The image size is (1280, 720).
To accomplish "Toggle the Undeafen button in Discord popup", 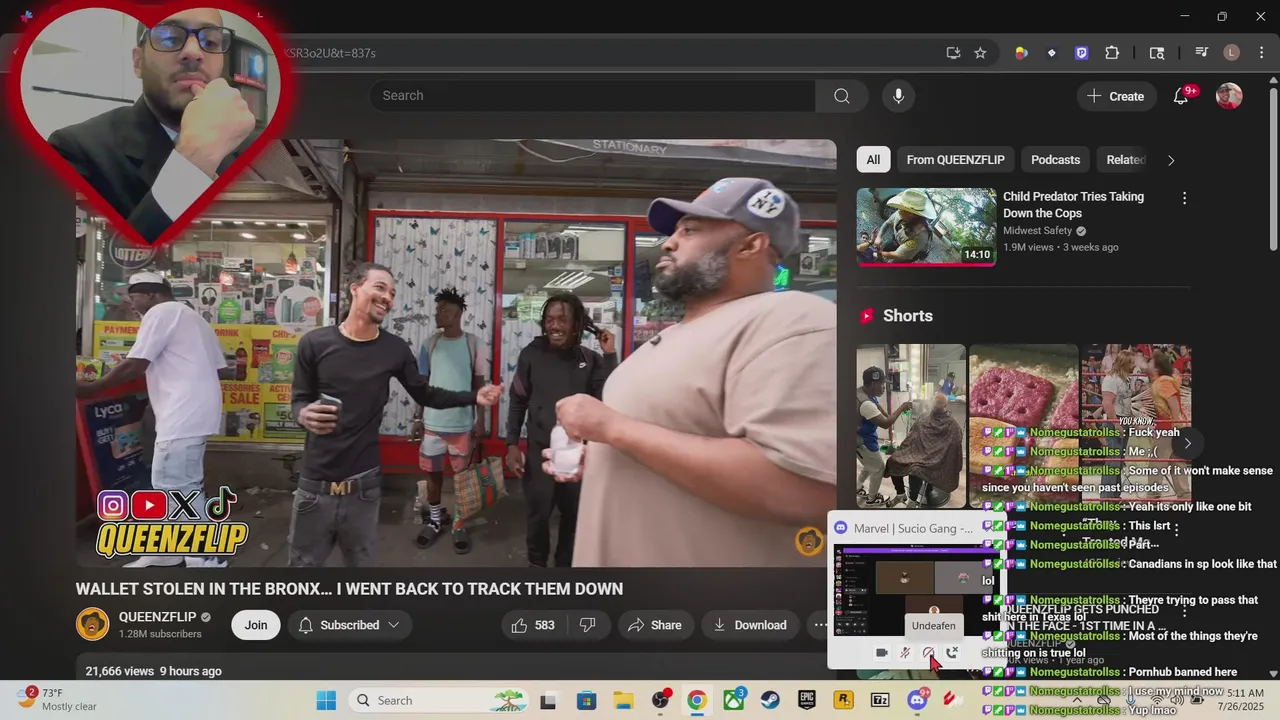I will point(929,653).
